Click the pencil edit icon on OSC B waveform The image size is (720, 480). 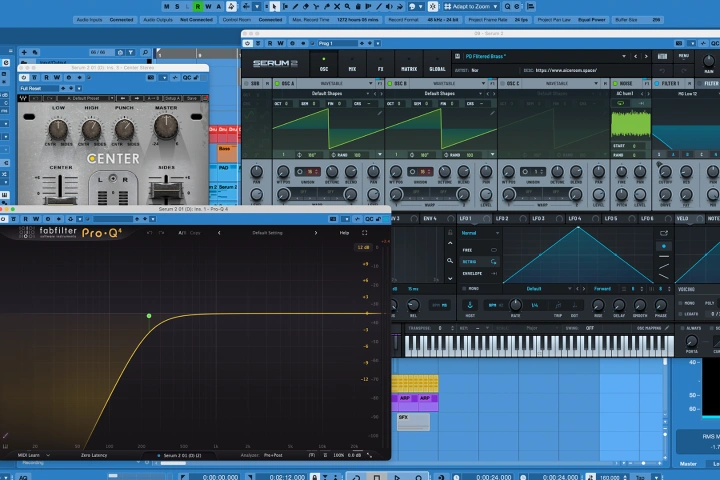tap(492, 113)
